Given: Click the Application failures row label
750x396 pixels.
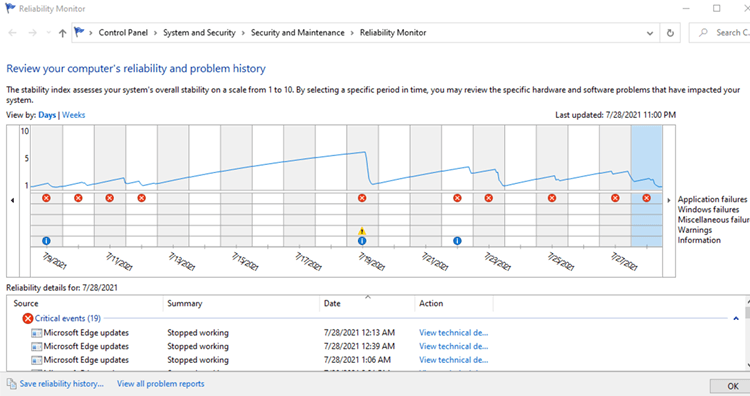Looking at the screenshot, I should (712, 199).
